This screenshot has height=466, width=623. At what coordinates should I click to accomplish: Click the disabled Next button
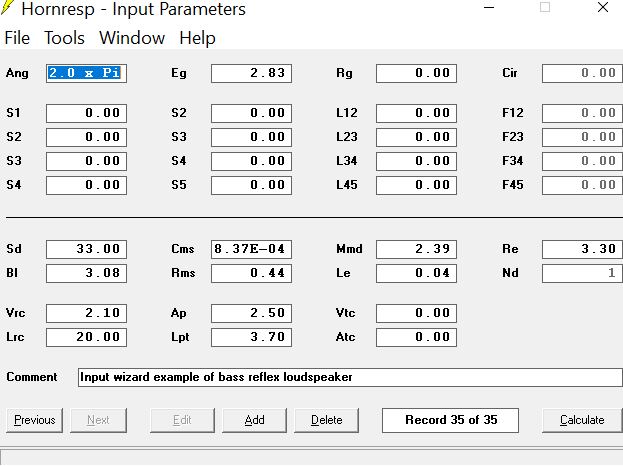point(99,420)
